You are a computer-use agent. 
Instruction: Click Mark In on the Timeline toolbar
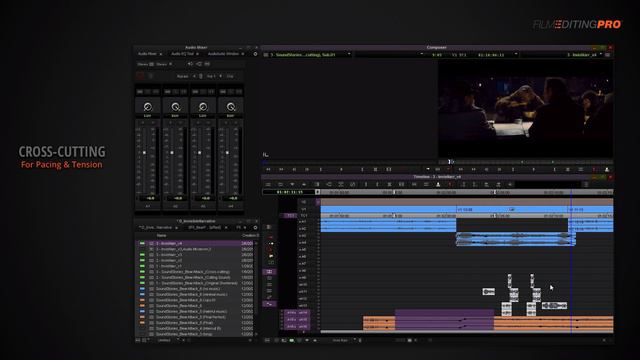coord(366,184)
